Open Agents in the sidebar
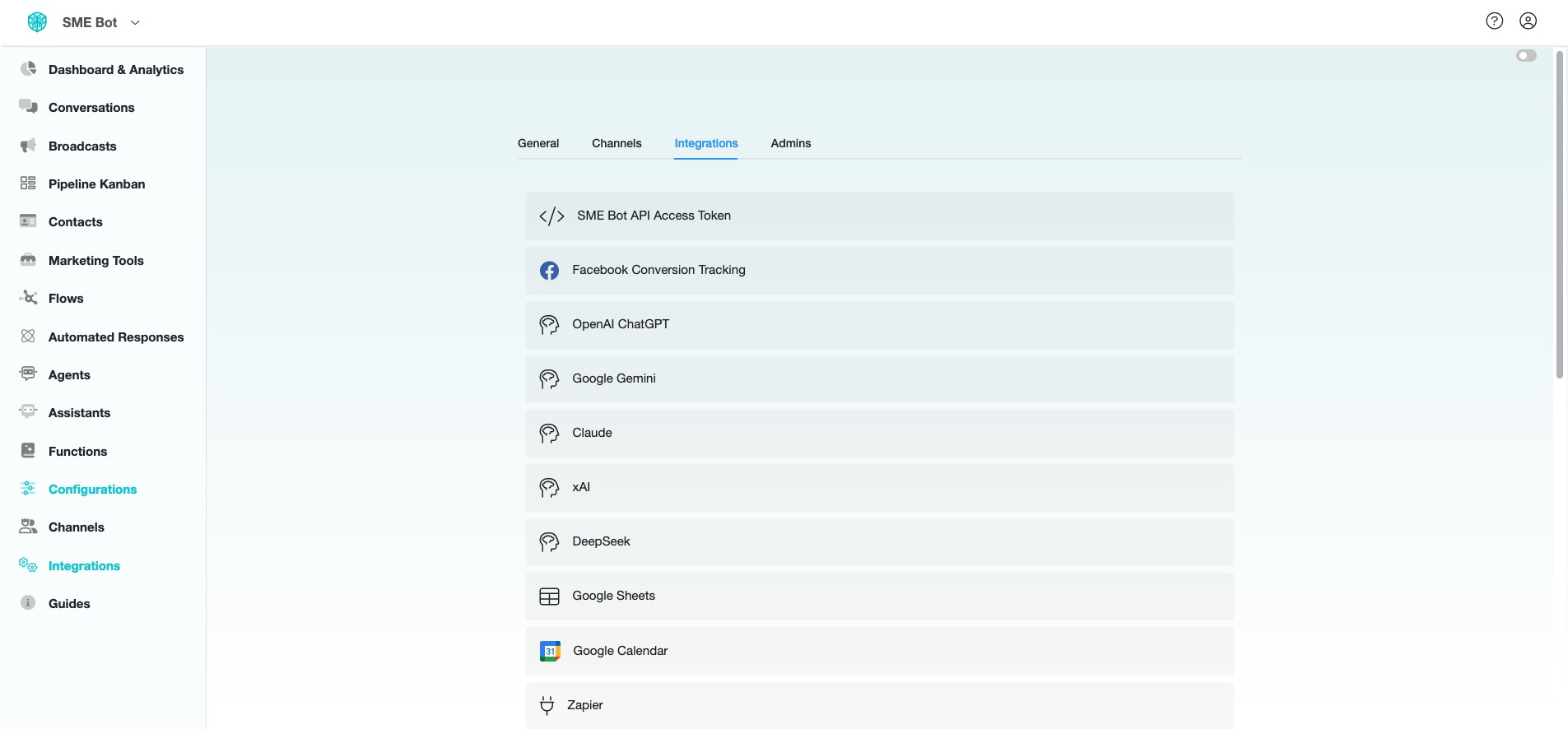Viewport: 1568px width, 729px height. coord(69,375)
